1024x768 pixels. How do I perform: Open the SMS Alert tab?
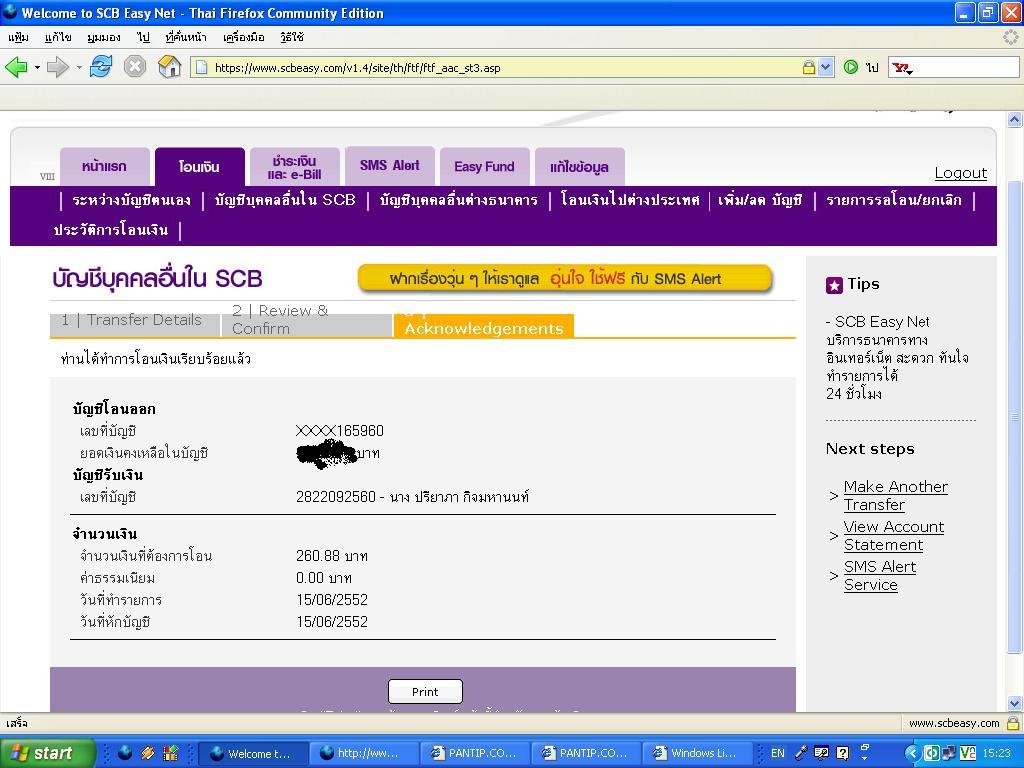[390, 166]
